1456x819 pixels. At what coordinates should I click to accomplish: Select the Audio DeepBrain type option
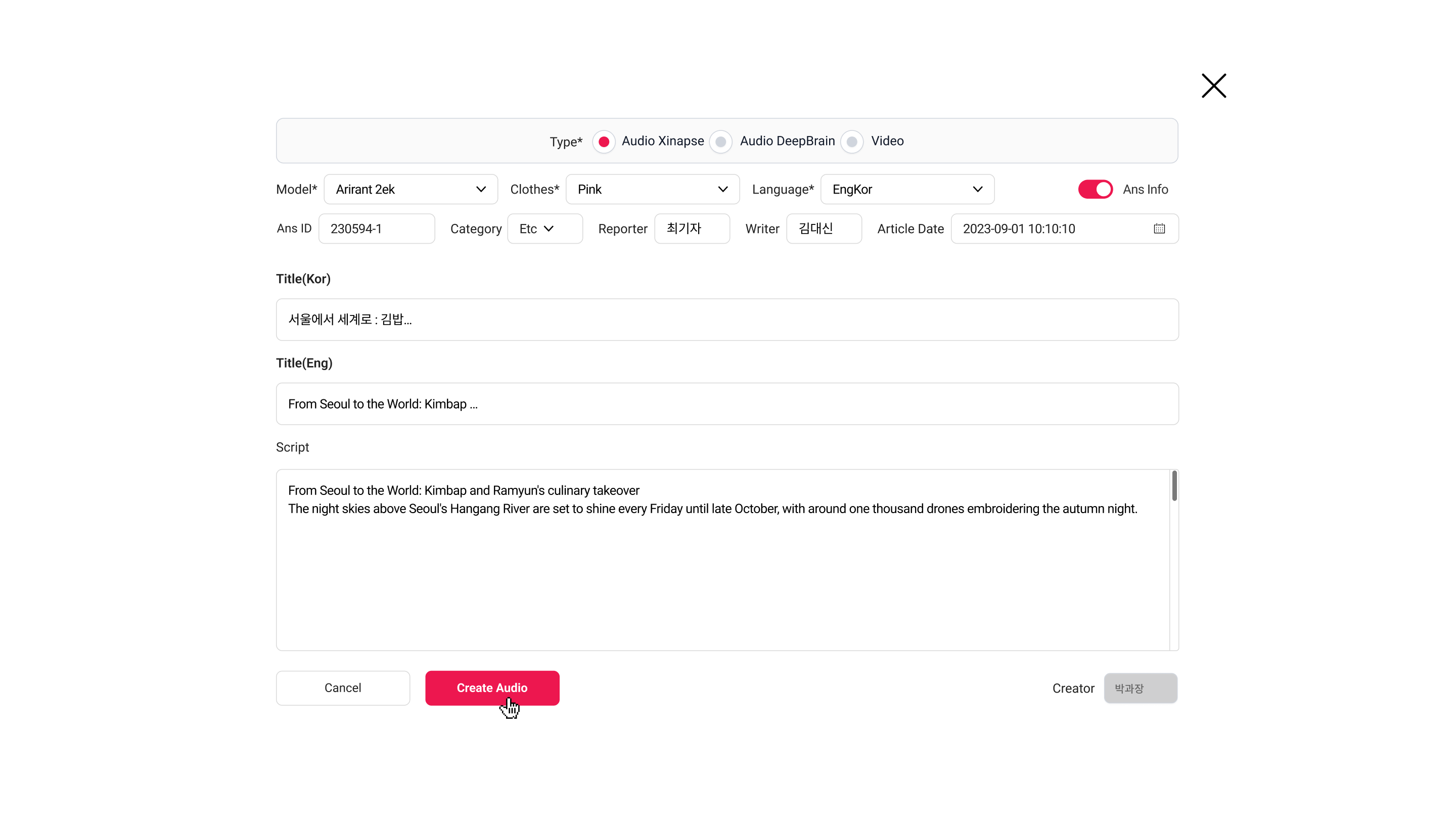720,142
